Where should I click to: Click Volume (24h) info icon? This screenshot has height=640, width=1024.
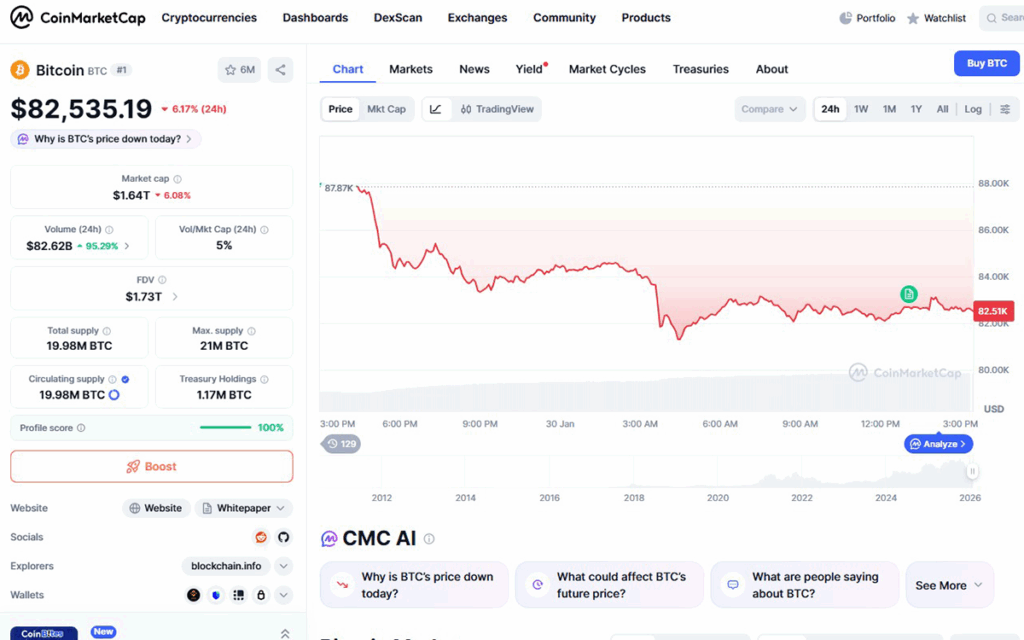[x=110, y=230]
